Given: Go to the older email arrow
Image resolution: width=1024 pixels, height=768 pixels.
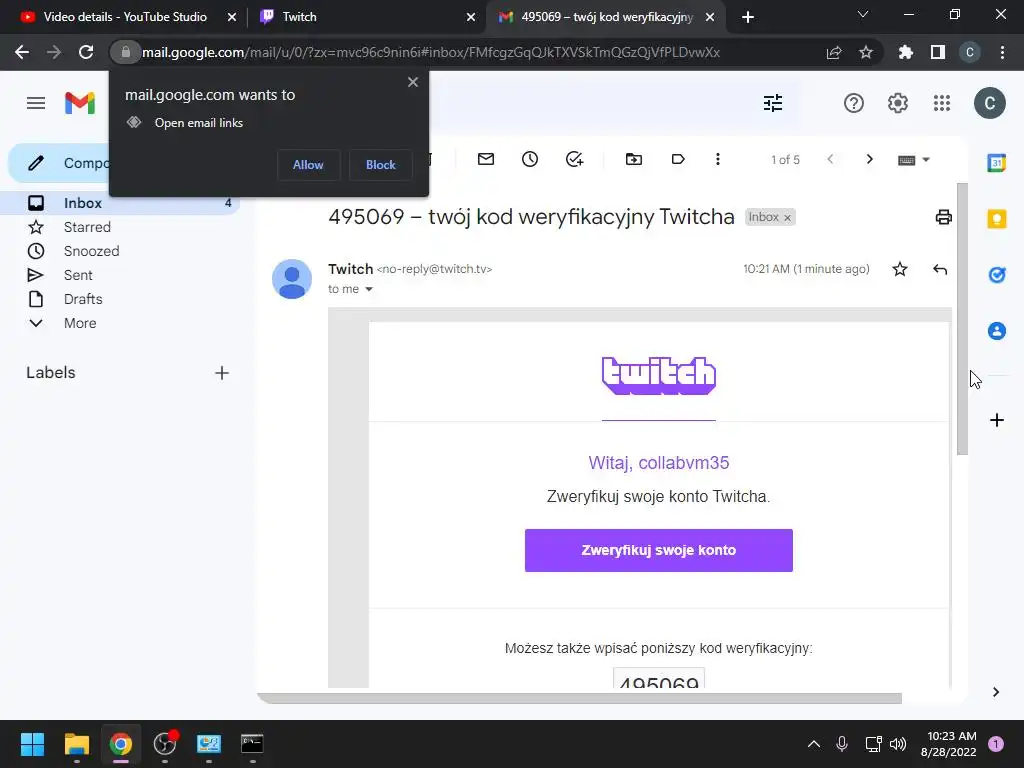Looking at the screenshot, I should (x=869, y=159).
